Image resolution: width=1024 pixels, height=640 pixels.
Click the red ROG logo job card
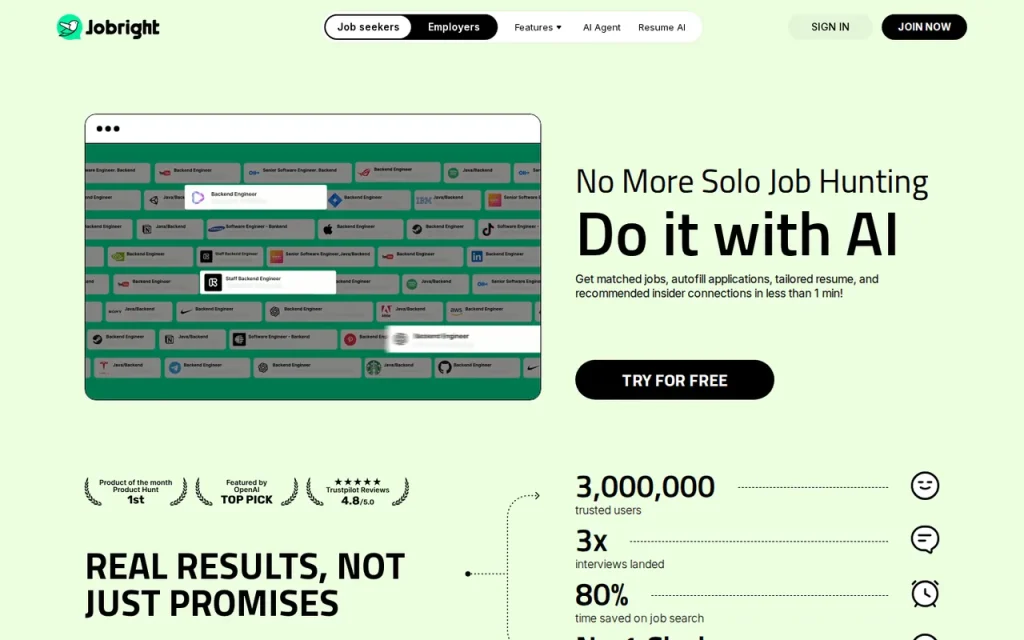[x=398, y=172]
